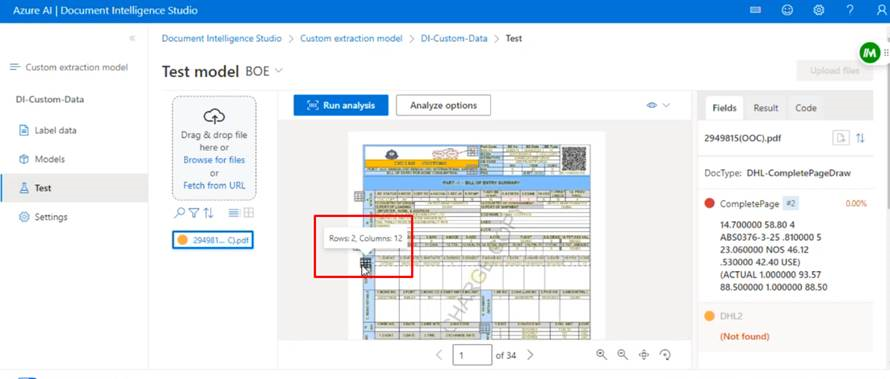Switch file list to grid view
This screenshot has height=380, width=891.
(x=248, y=213)
